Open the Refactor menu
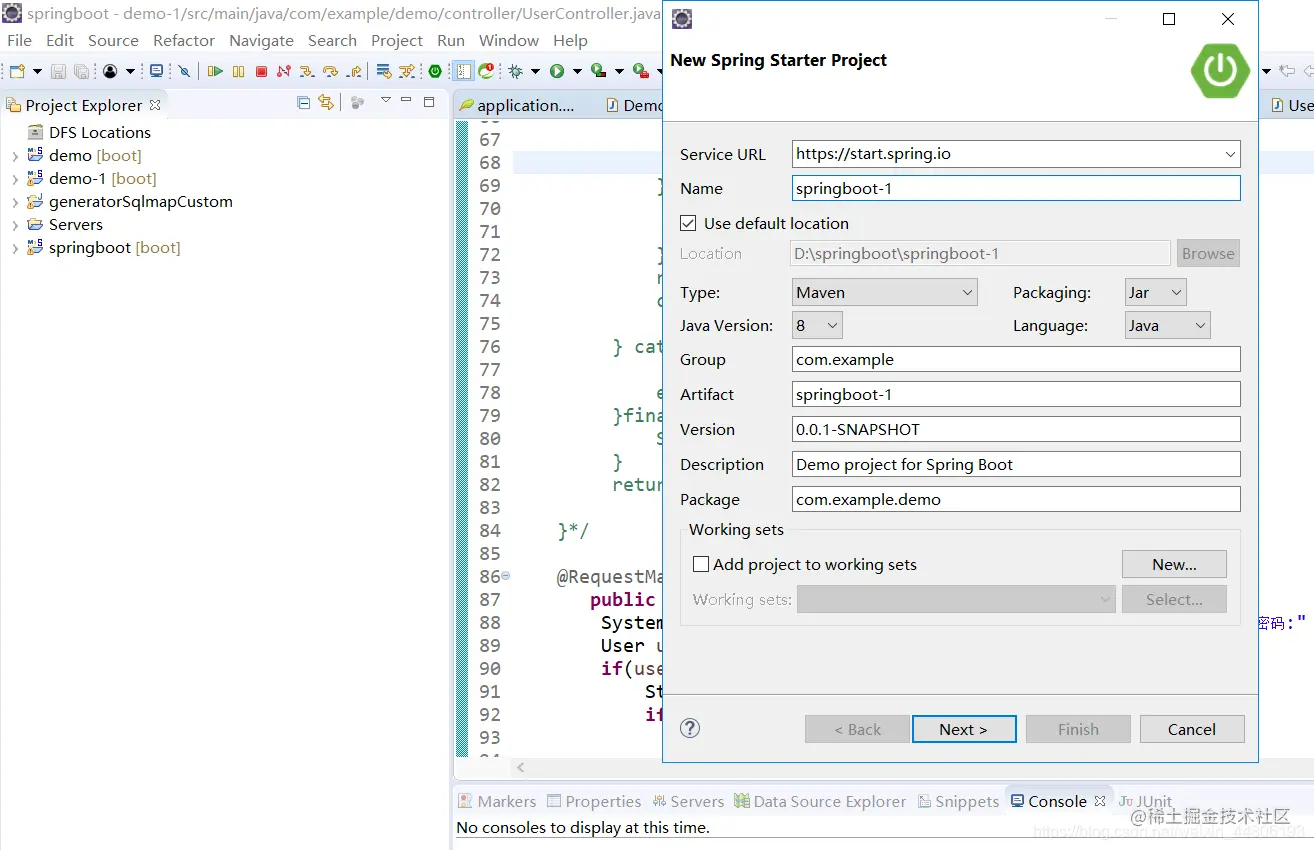This screenshot has width=1314, height=850. tap(184, 40)
